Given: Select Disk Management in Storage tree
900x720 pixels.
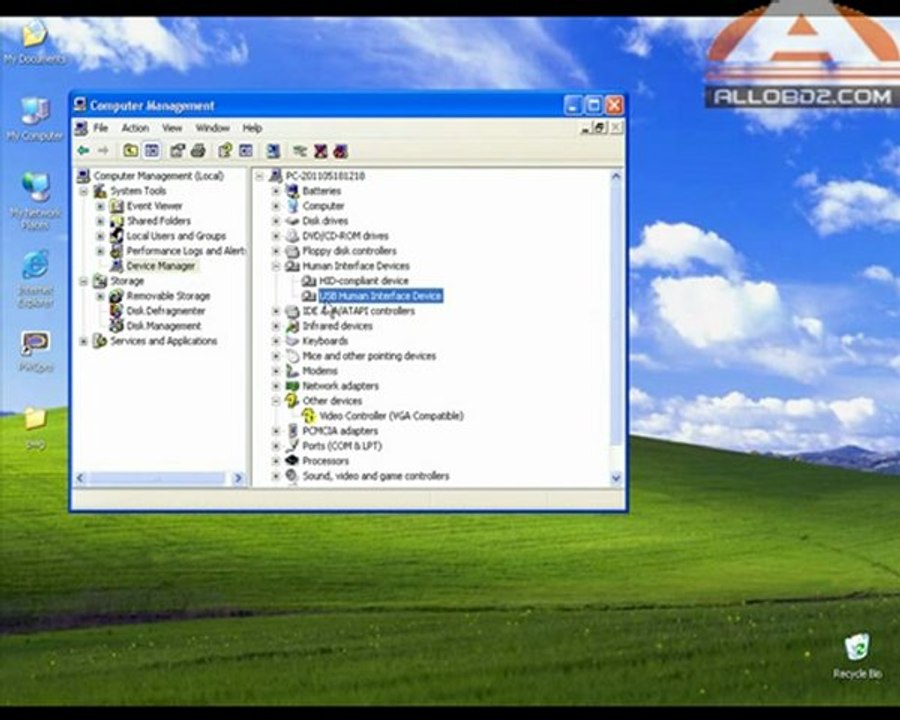Looking at the screenshot, I should point(163,326).
